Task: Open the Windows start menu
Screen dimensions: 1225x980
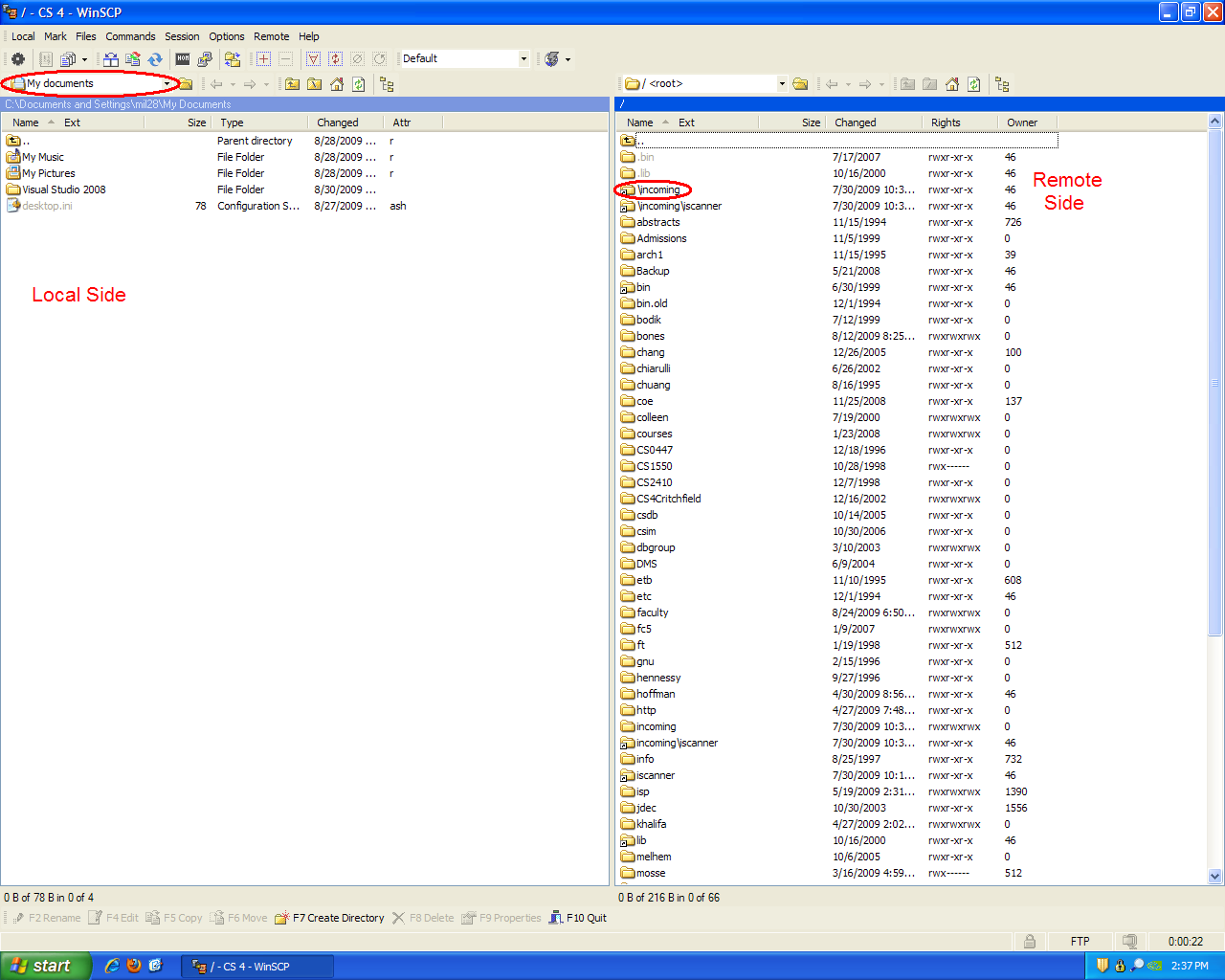Action: coord(46,966)
